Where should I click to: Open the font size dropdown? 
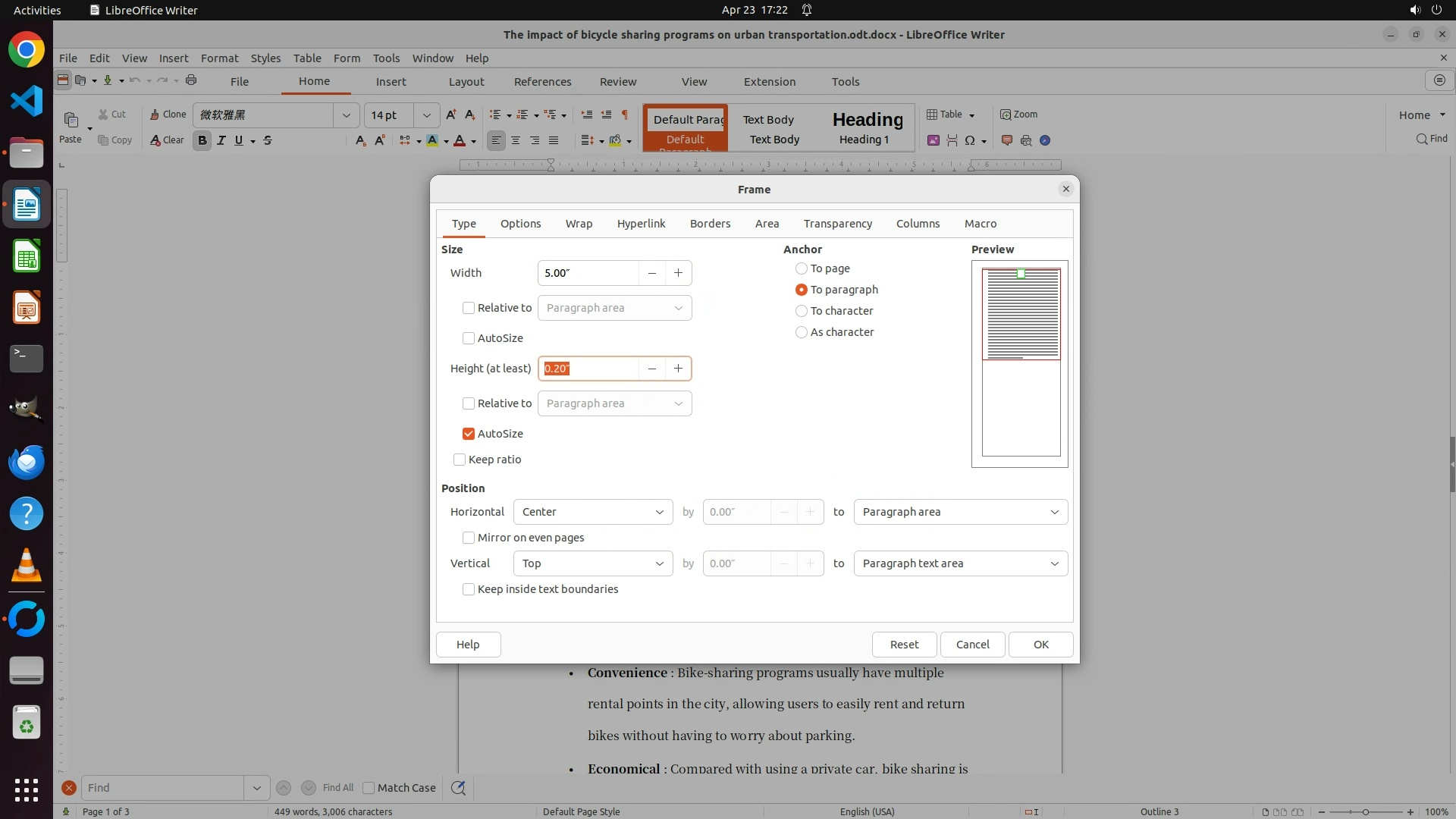coord(427,115)
